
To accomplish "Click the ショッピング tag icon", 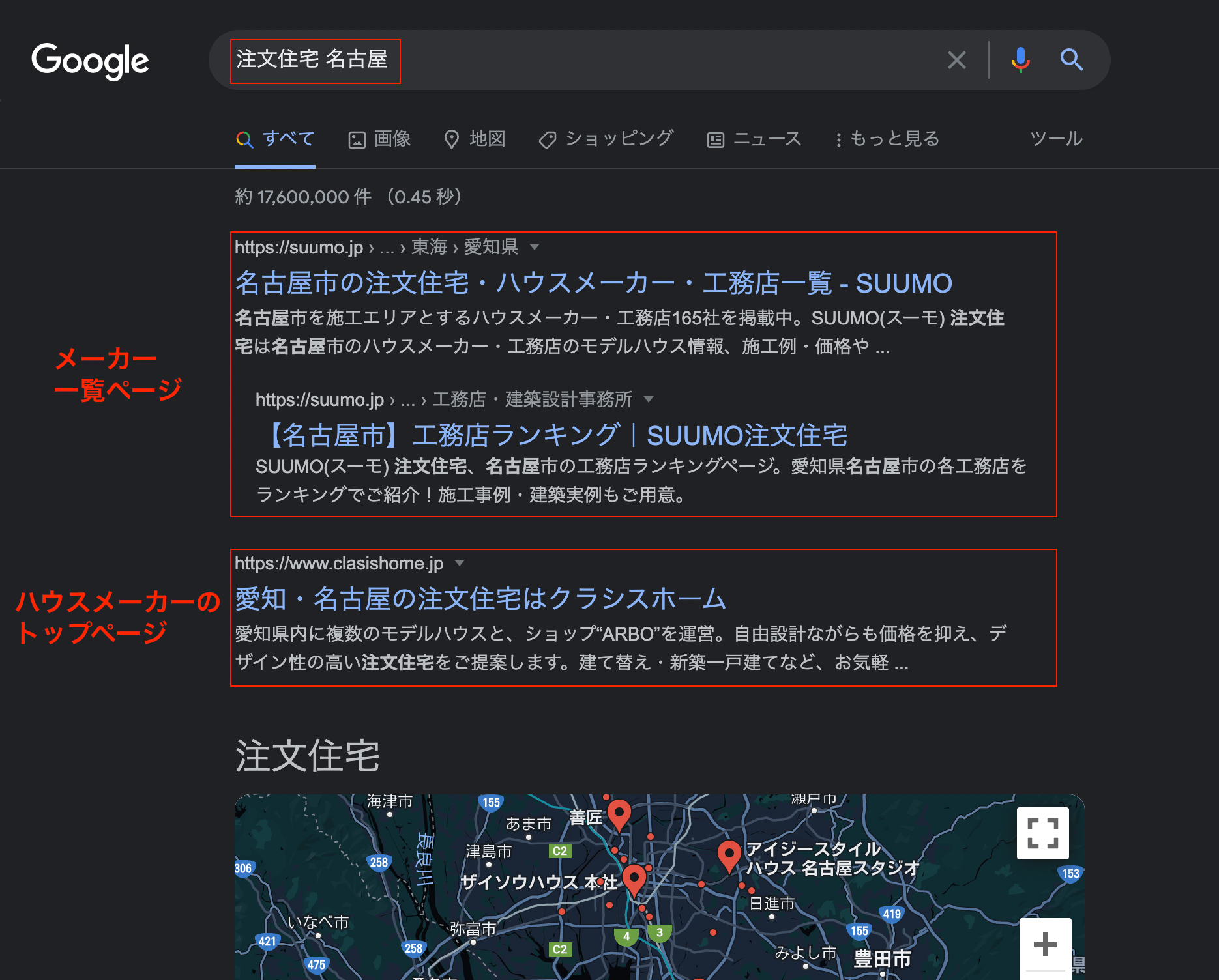I will point(548,140).
